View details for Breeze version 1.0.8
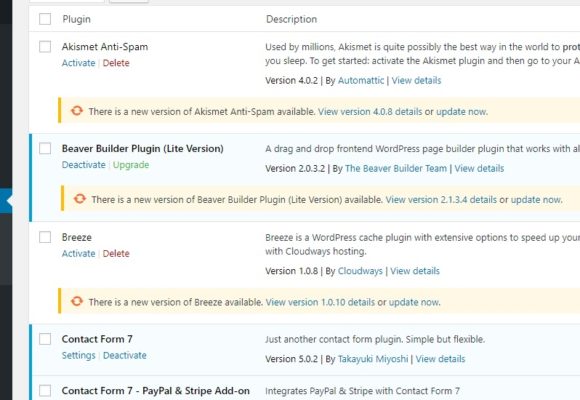 coord(415,271)
